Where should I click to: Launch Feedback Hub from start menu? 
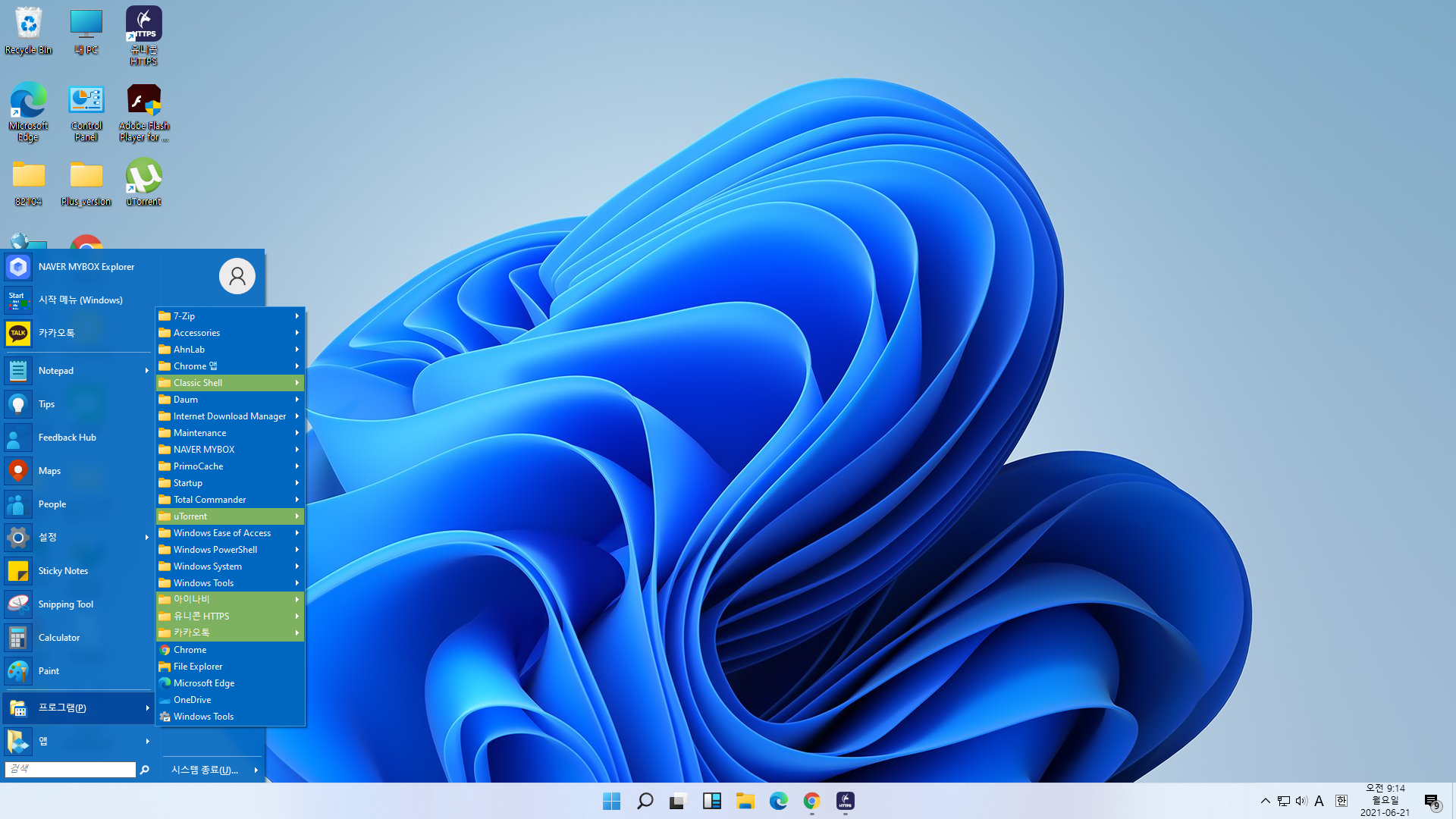(78, 438)
